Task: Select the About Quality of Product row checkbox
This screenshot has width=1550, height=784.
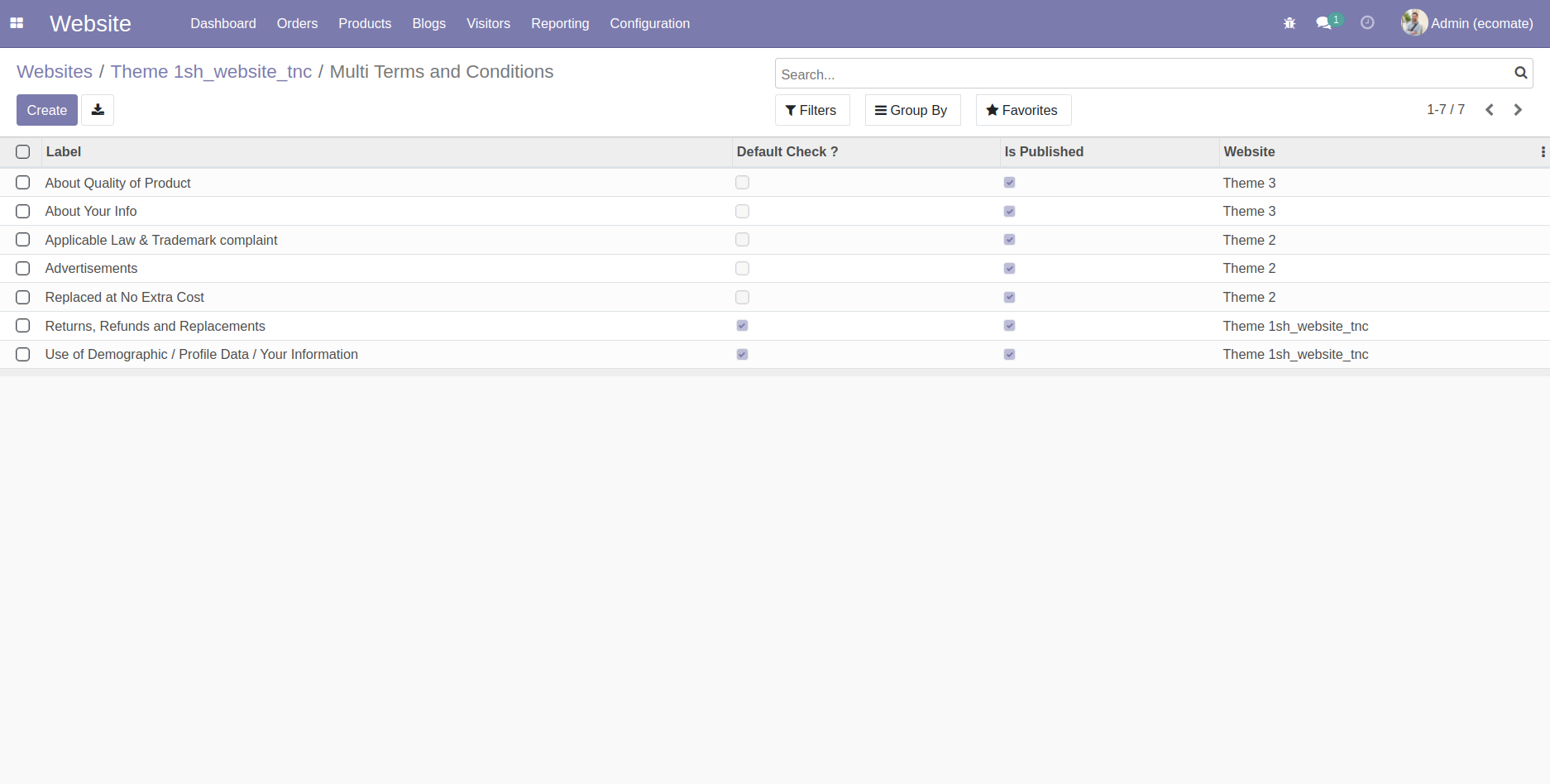Action: 23,183
